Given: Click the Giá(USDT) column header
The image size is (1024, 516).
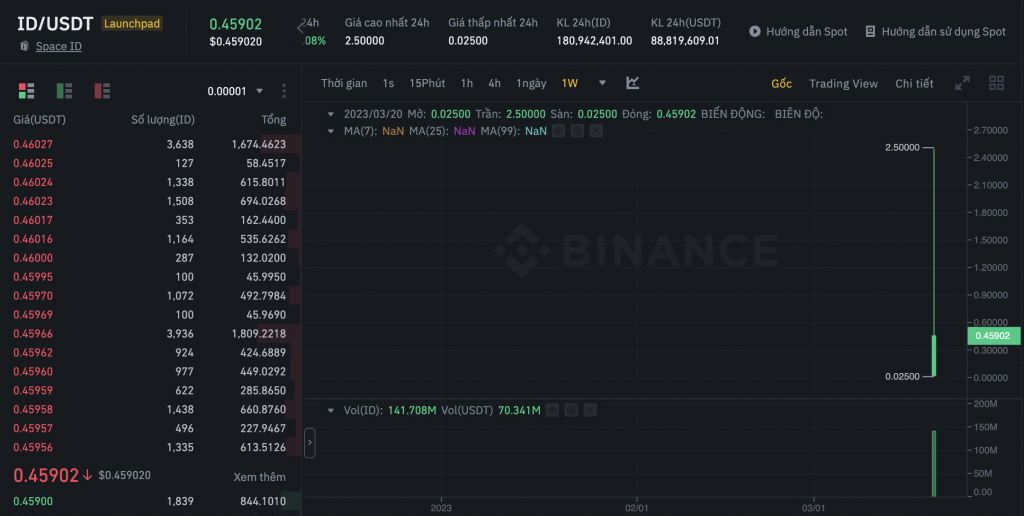Looking at the screenshot, I should (x=39, y=120).
